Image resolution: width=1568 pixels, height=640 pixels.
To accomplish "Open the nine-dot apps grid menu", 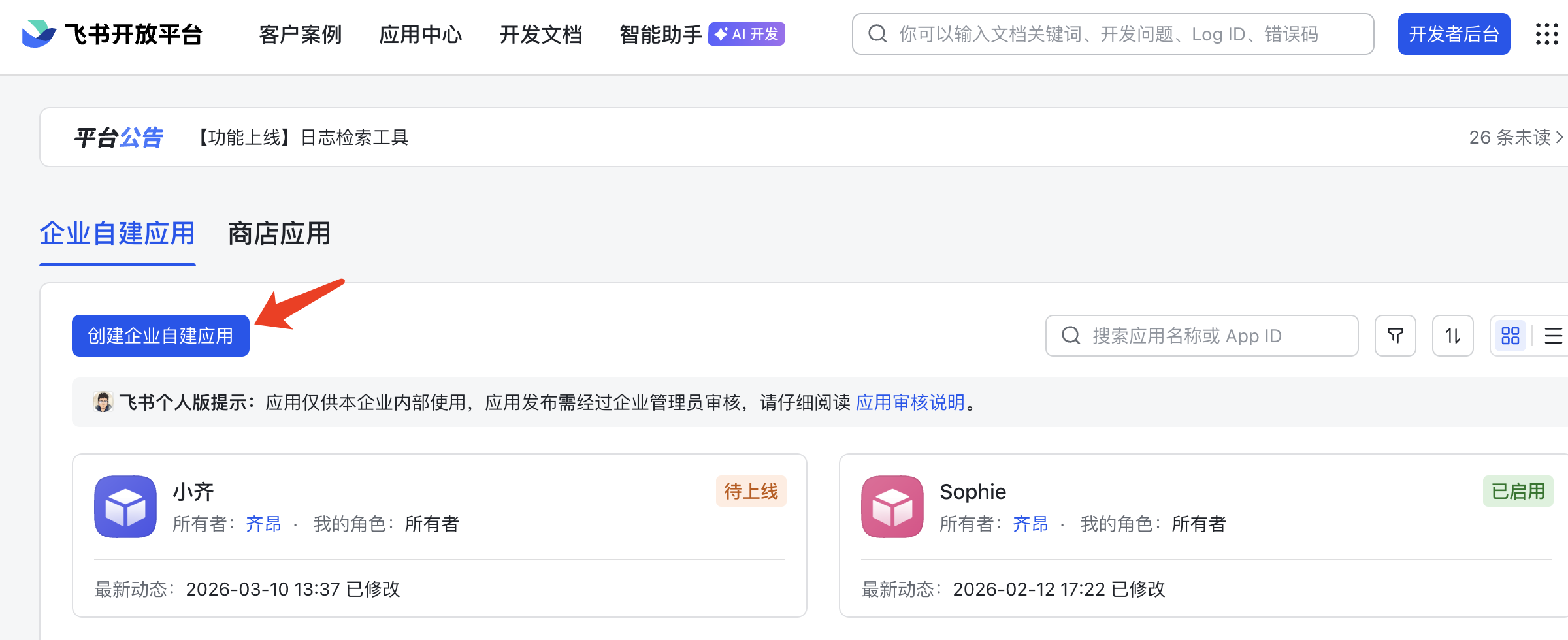I will [x=1546, y=34].
